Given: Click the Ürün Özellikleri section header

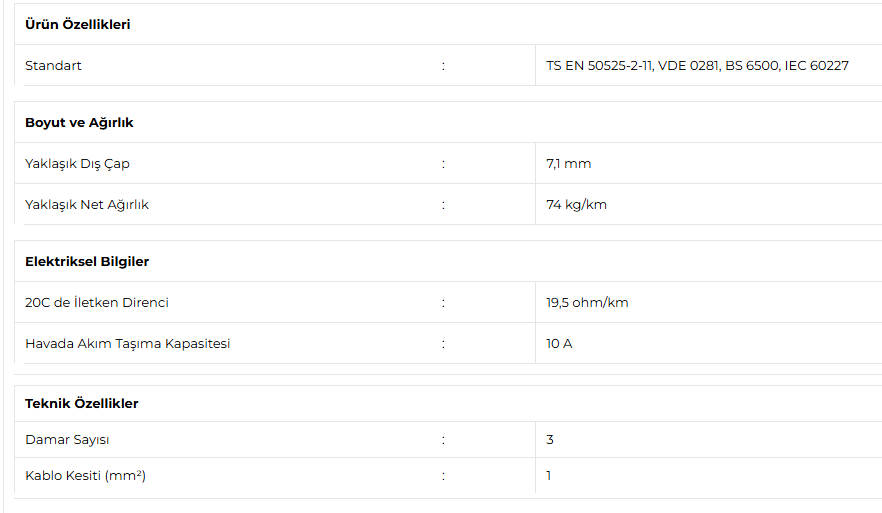Looking at the screenshot, I should pyautogui.click(x=78, y=25).
